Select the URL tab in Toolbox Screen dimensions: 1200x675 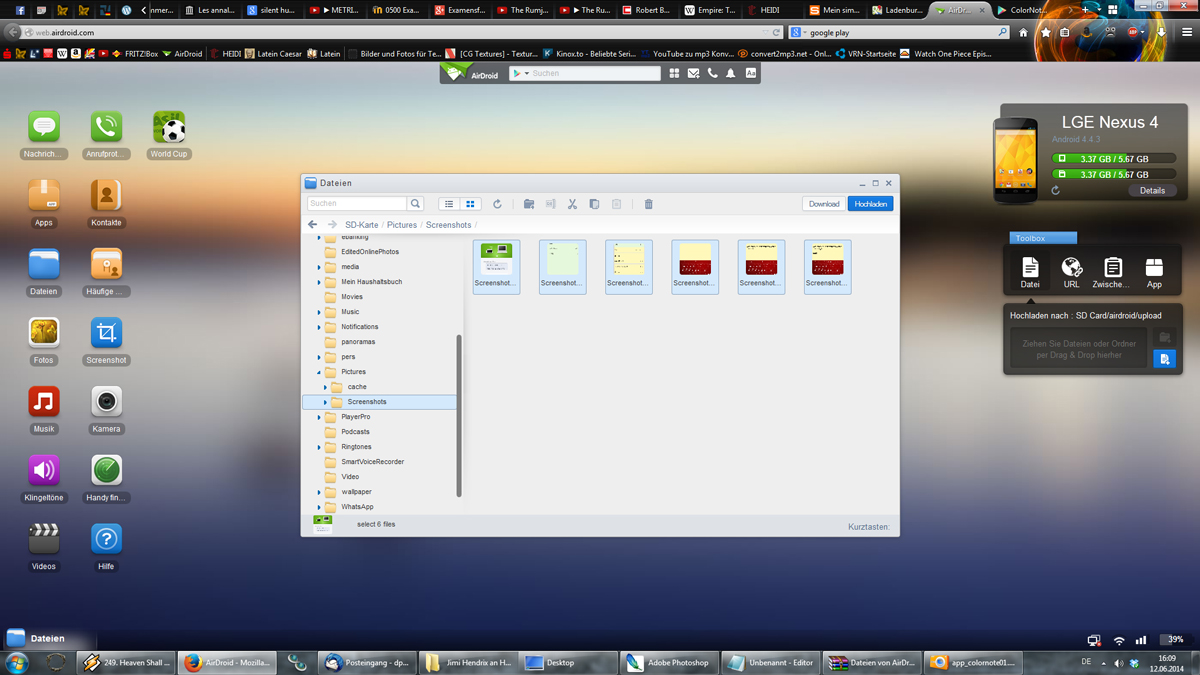tap(1071, 271)
